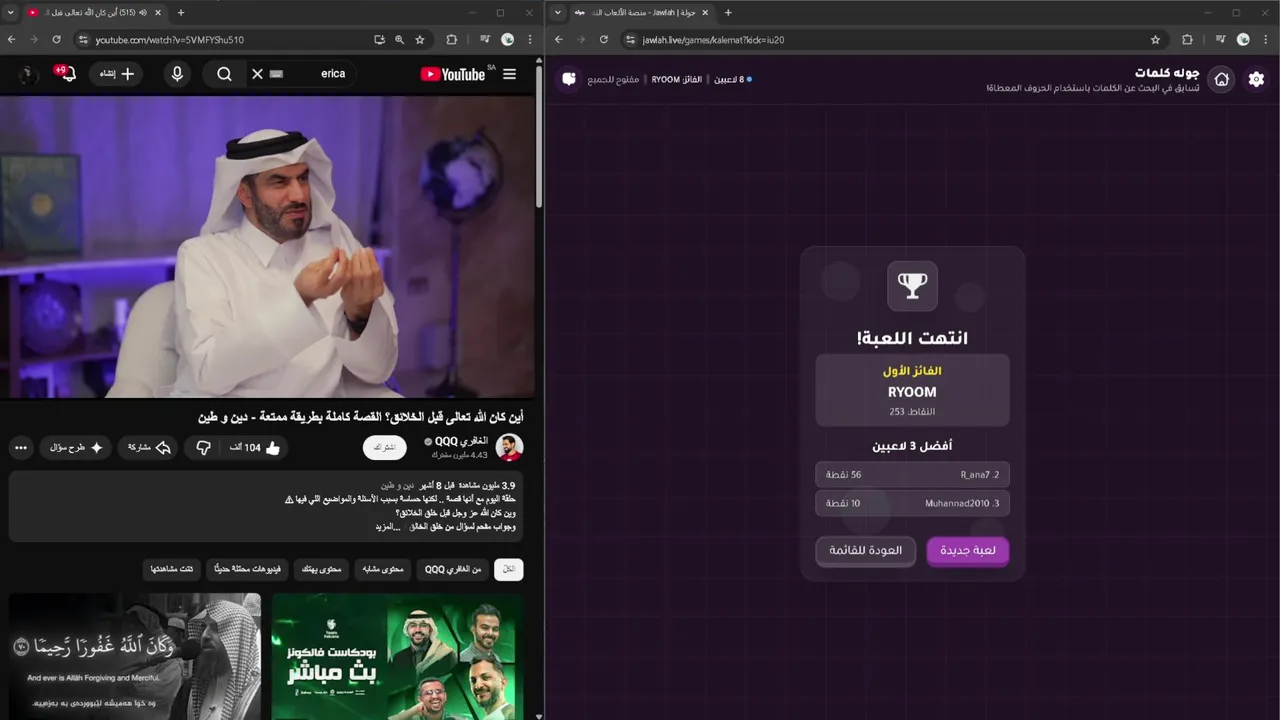Screen dimensions: 1280x720
Task: Expand description with ...المزيد
Action: tap(388, 527)
